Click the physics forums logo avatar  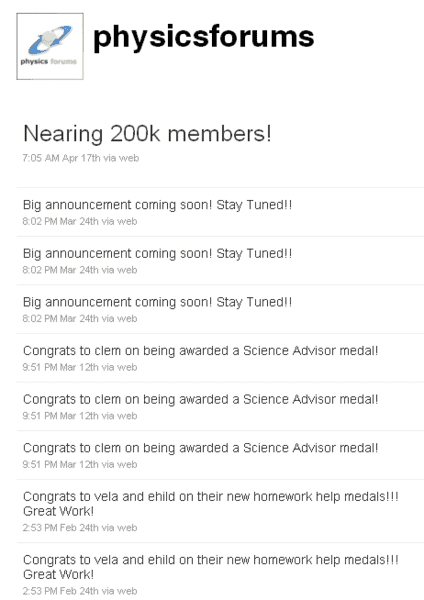point(50,46)
